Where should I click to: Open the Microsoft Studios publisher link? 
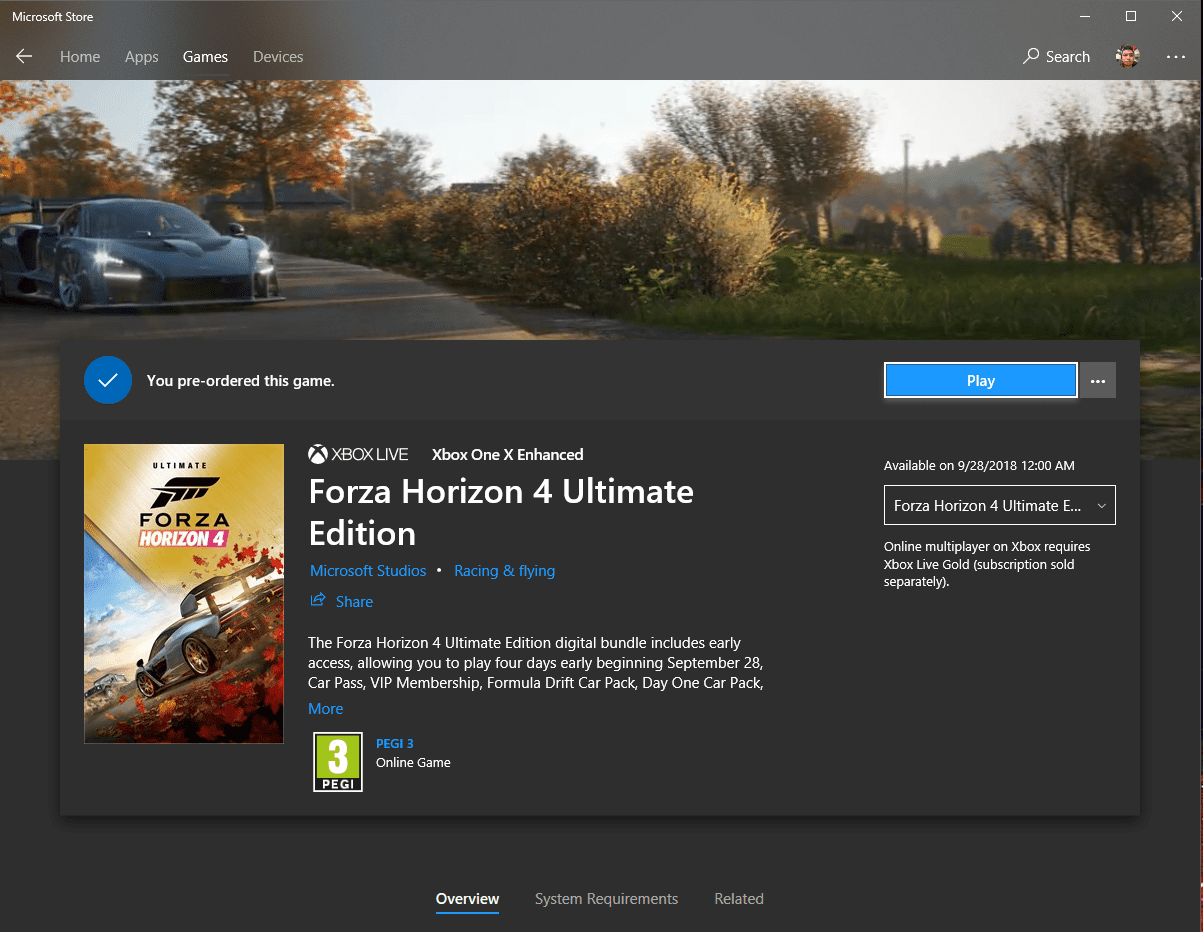click(368, 571)
